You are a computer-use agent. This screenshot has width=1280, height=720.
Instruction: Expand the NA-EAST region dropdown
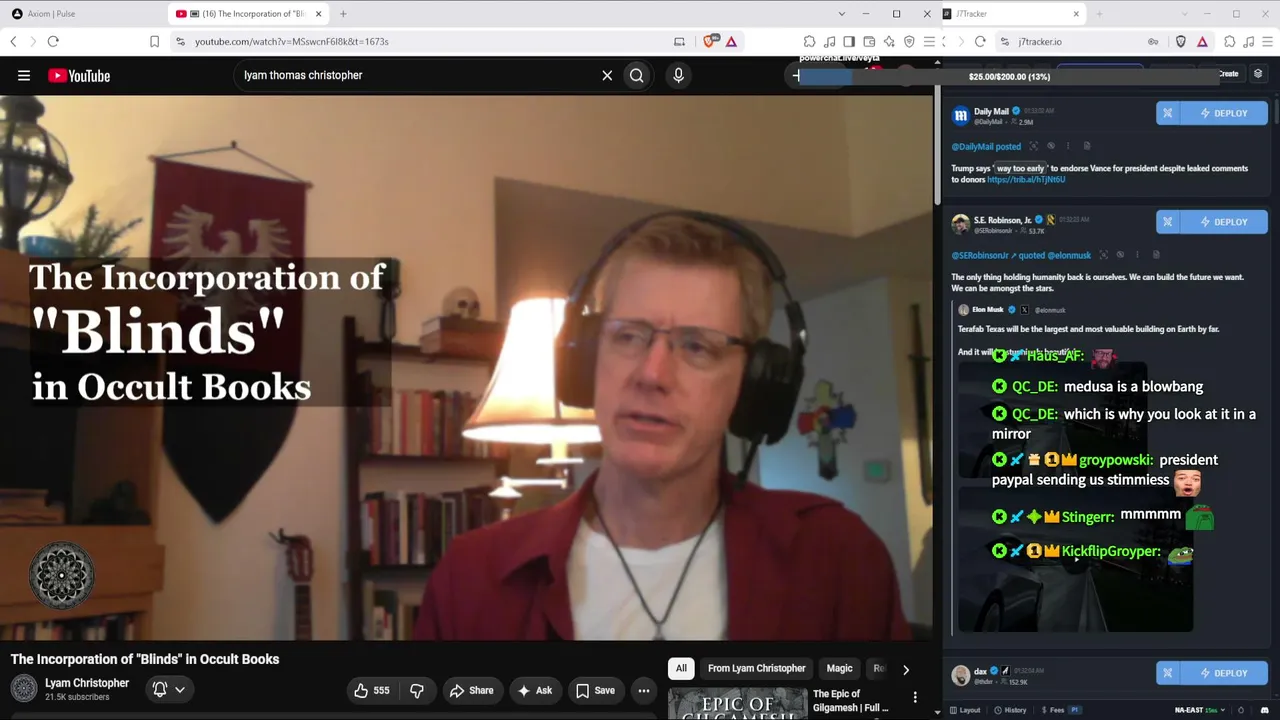1200,710
